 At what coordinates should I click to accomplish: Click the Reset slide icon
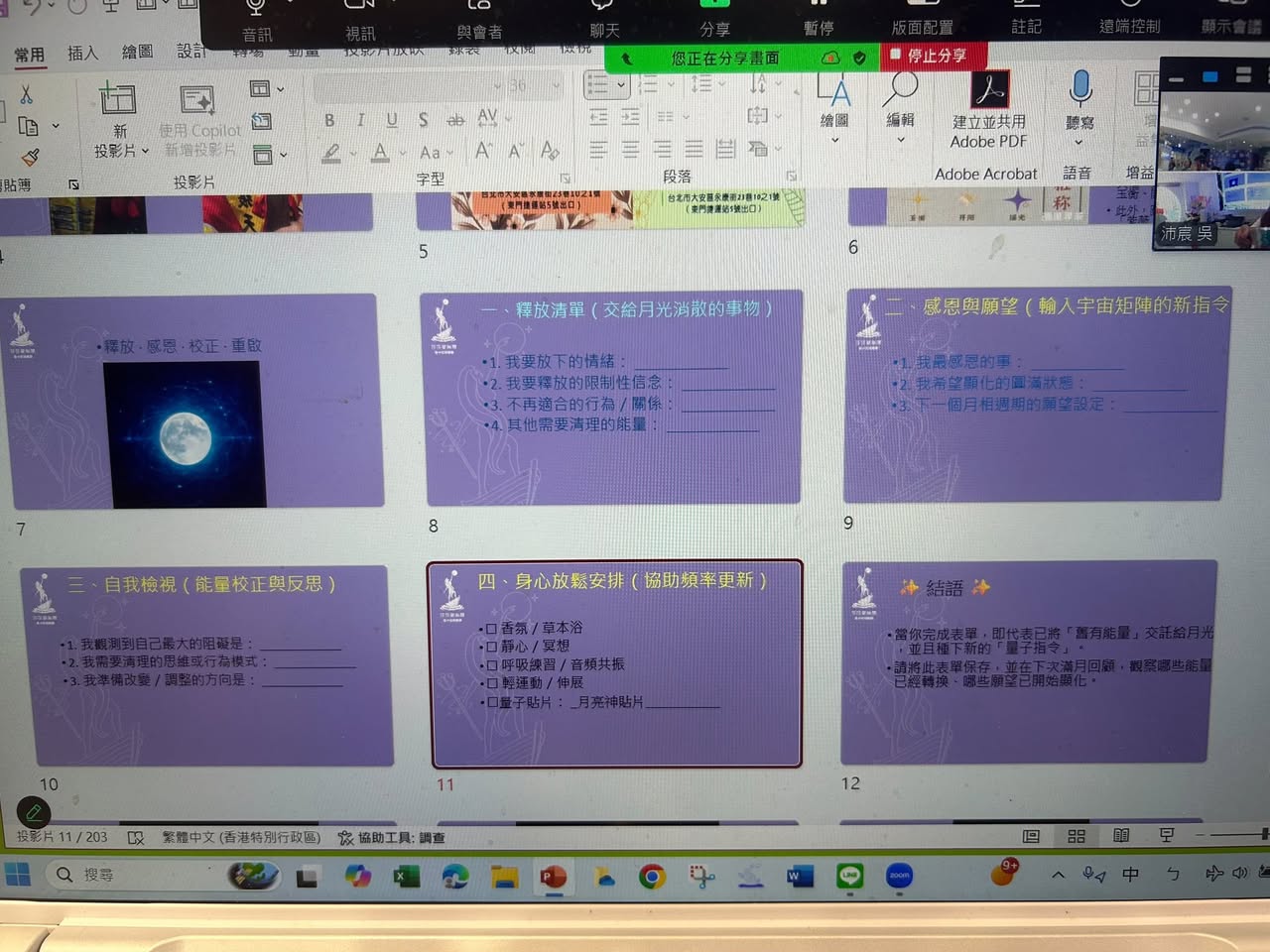click(x=262, y=121)
